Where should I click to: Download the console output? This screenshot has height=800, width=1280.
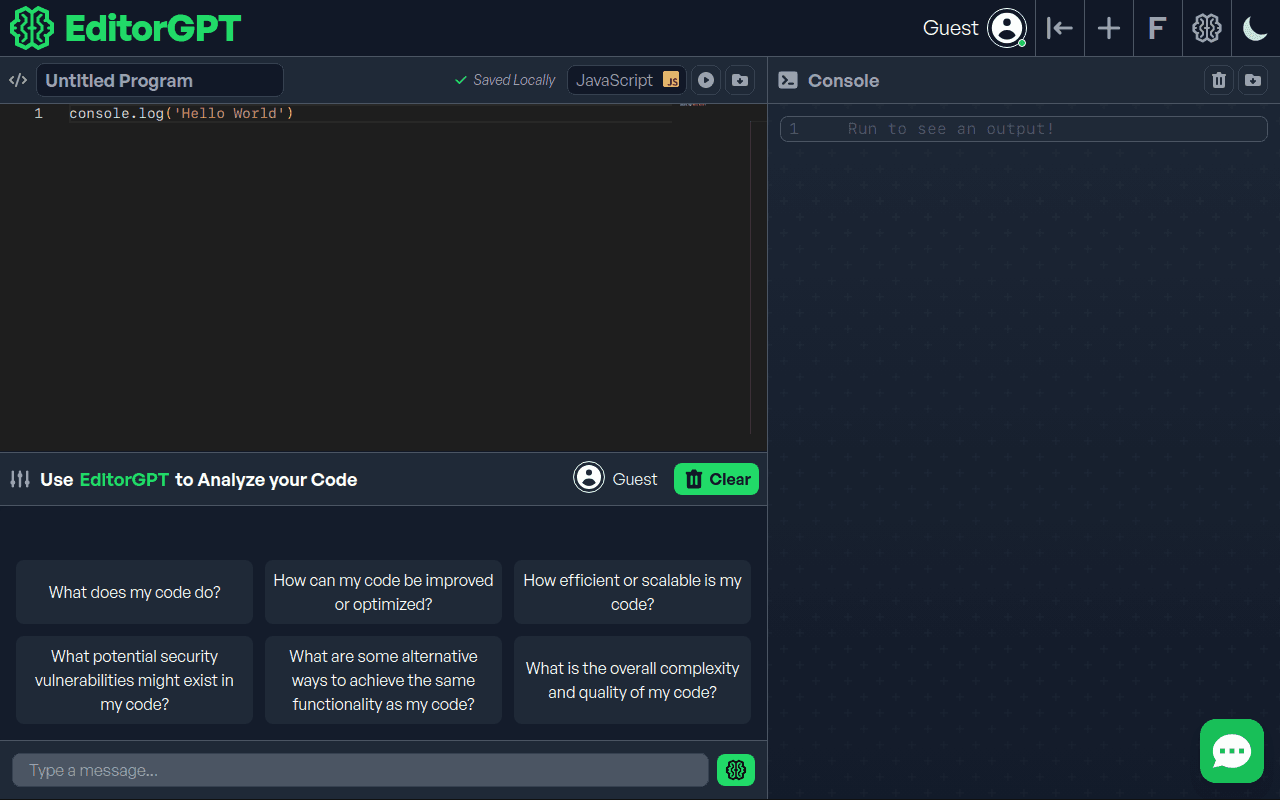(x=1253, y=80)
